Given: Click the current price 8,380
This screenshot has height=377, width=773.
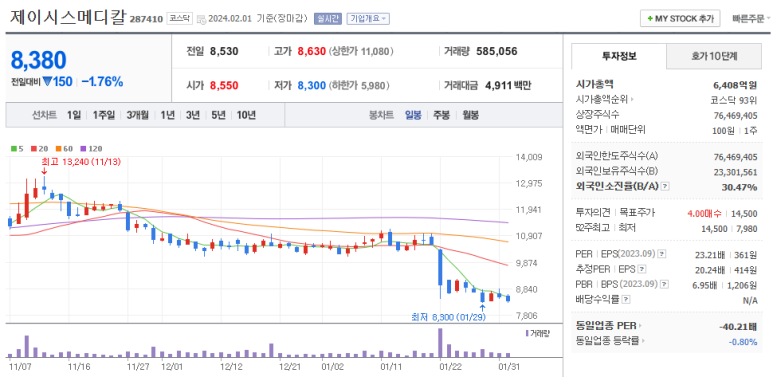Looking at the screenshot, I should (x=38, y=61).
